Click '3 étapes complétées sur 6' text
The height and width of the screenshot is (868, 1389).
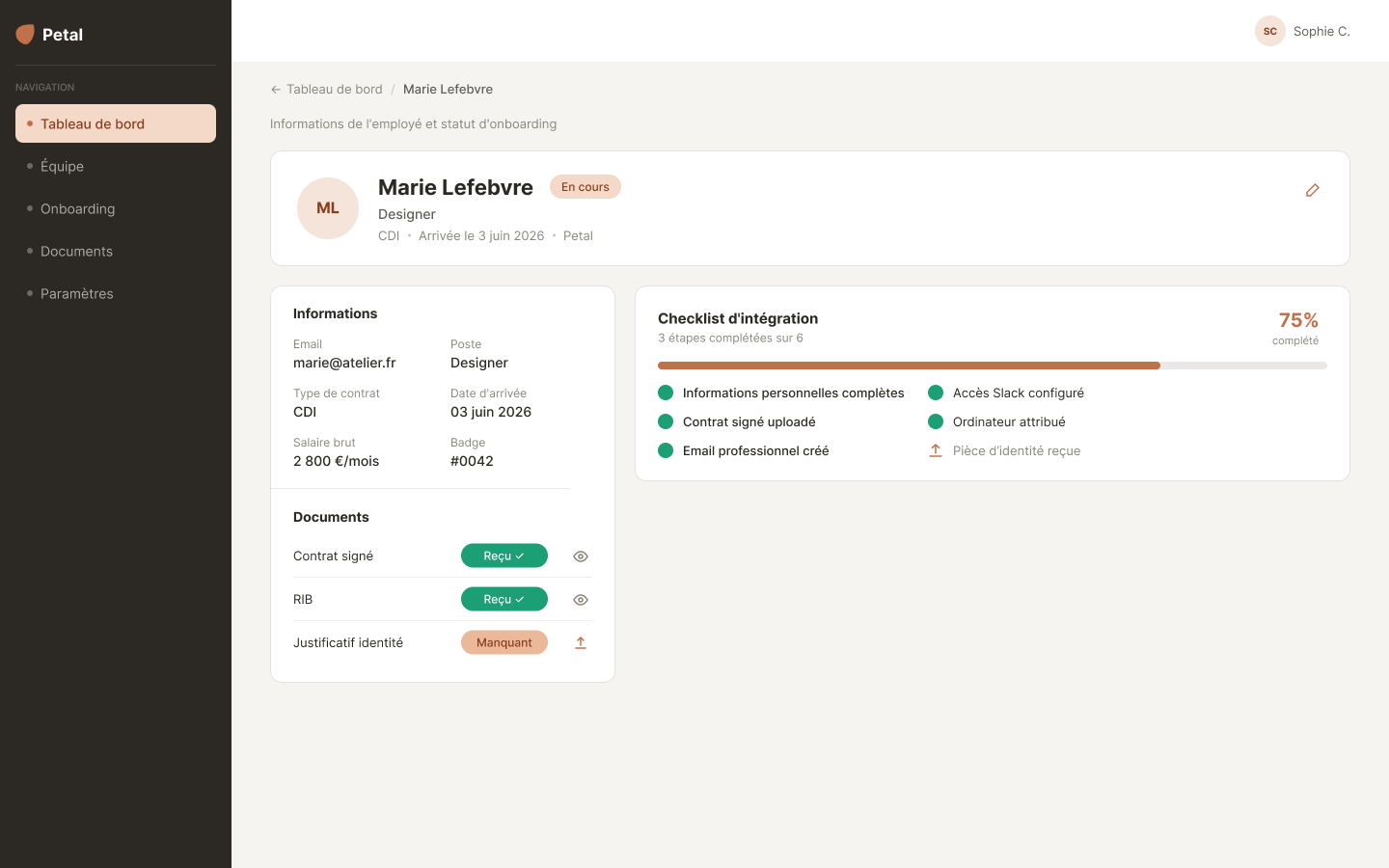(x=730, y=339)
